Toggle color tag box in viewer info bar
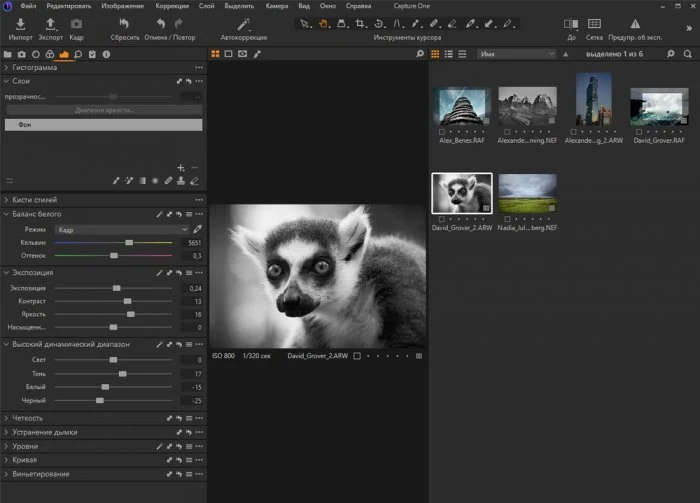Screen dimensions: 700x503 (357, 356)
